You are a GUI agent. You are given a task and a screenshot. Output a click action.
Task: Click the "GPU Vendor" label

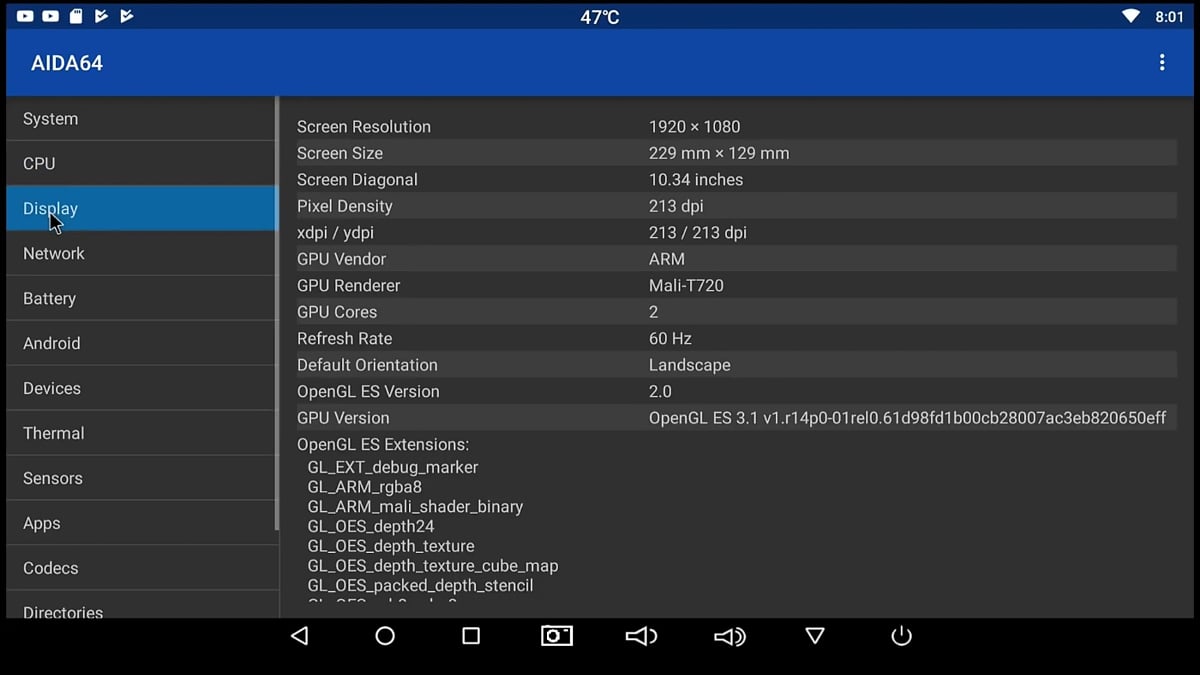[340, 259]
